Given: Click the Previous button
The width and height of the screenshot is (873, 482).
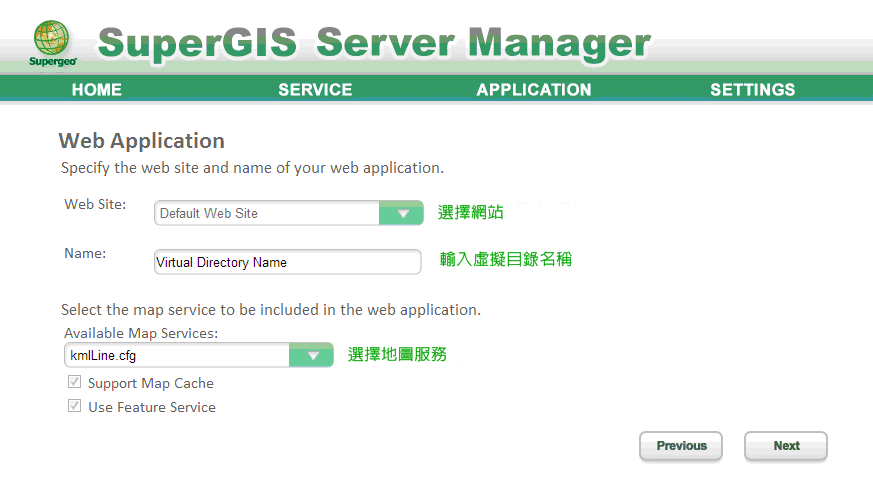Looking at the screenshot, I should click(681, 446).
